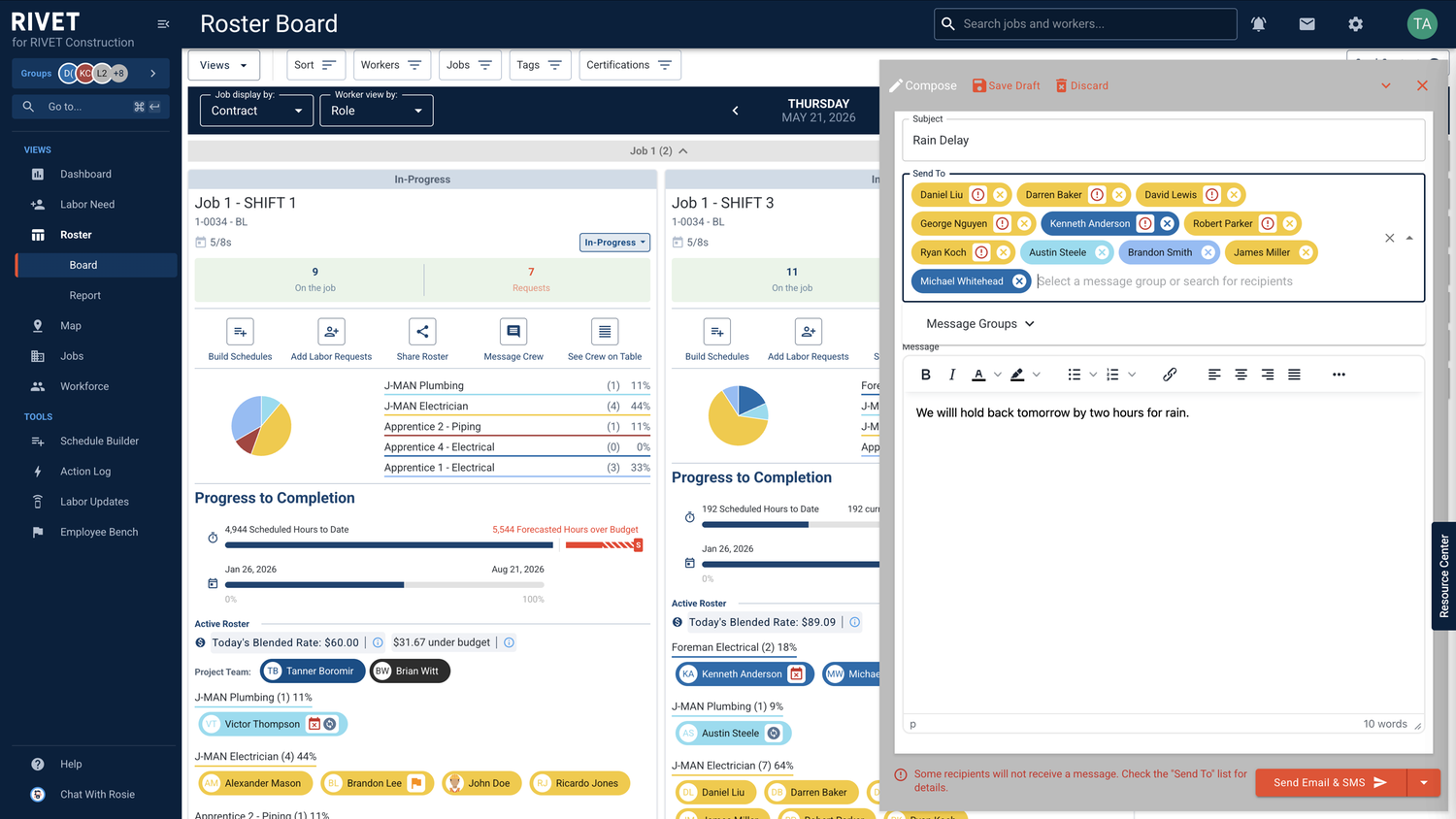The image size is (1456, 819).
Task: Remove Daniel Liu from recipients
Action: pos(1000,195)
